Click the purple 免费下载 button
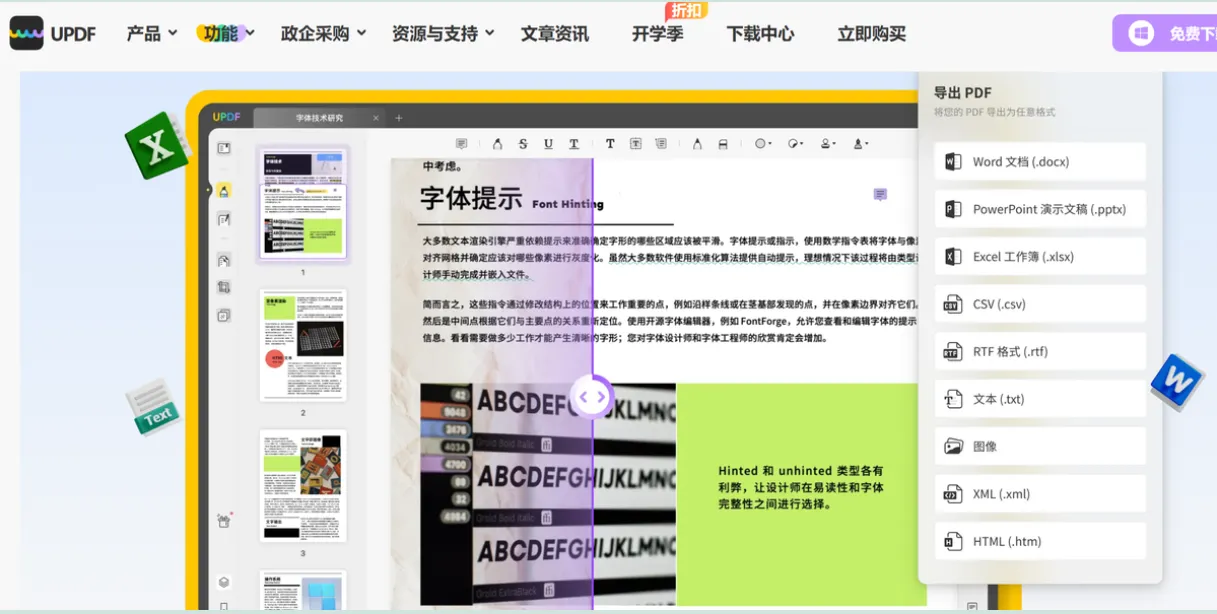1217x614 pixels. (1165, 33)
